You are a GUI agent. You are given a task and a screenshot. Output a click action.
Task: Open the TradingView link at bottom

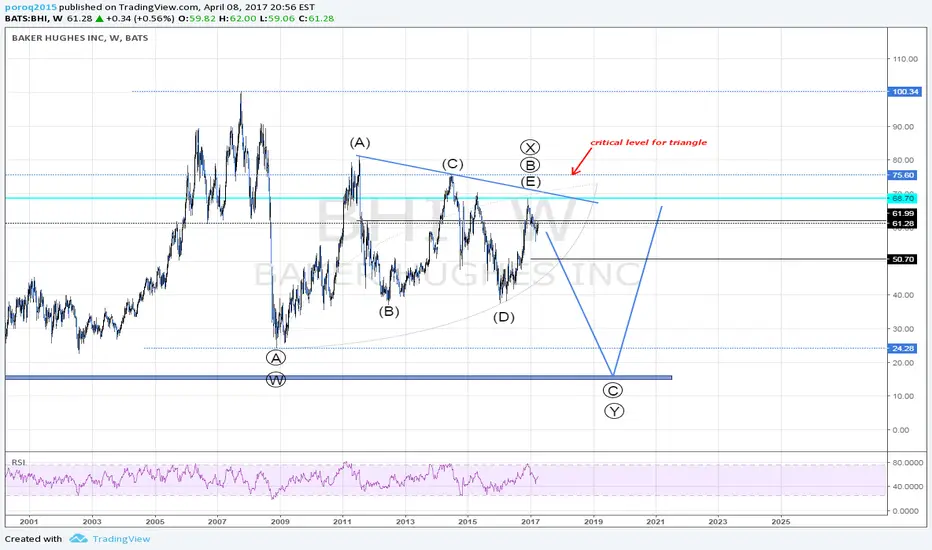121,539
